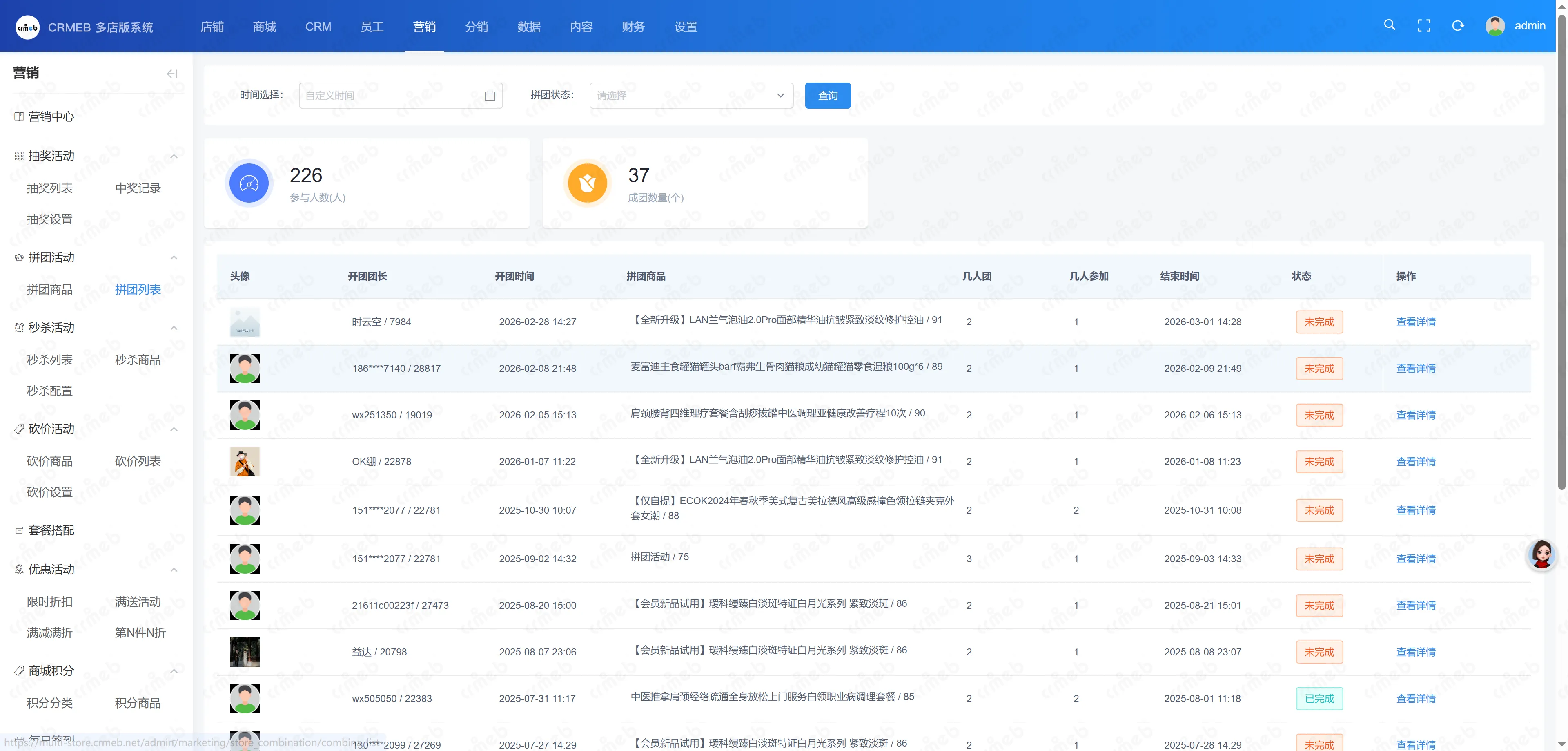Click the orange completed groups icon
Screen dimensions: 1568x751
pyautogui.click(x=588, y=183)
